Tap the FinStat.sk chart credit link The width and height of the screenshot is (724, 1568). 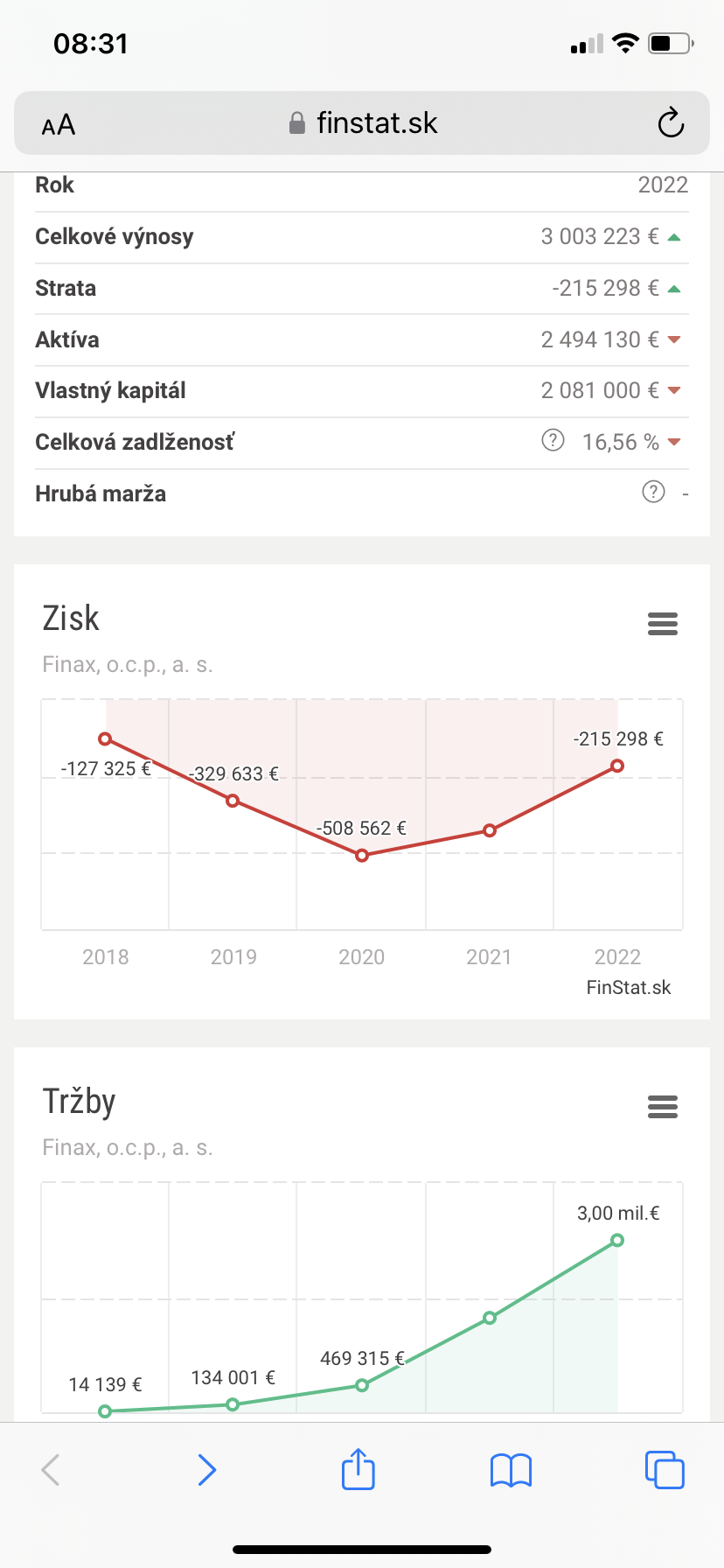[x=629, y=988]
